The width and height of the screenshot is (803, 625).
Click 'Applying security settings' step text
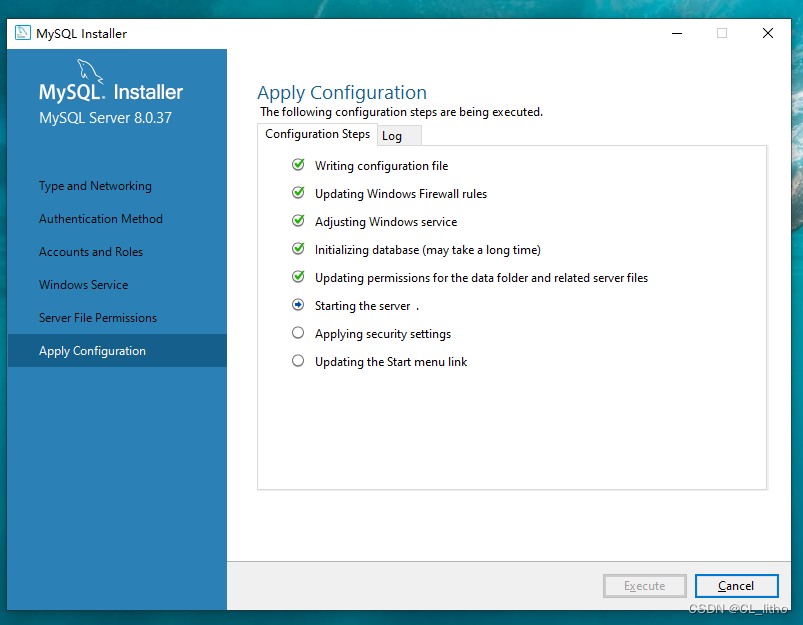(x=383, y=334)
